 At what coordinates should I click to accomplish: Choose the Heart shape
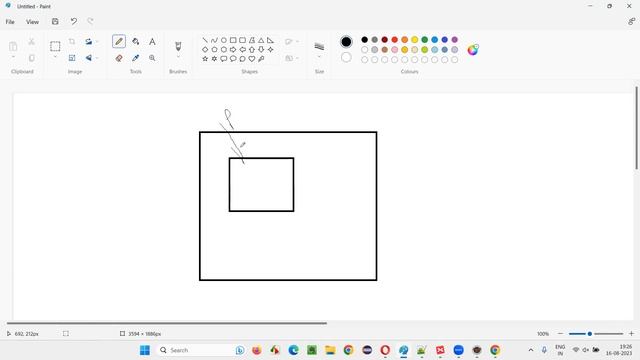click(x=251, y=59)
